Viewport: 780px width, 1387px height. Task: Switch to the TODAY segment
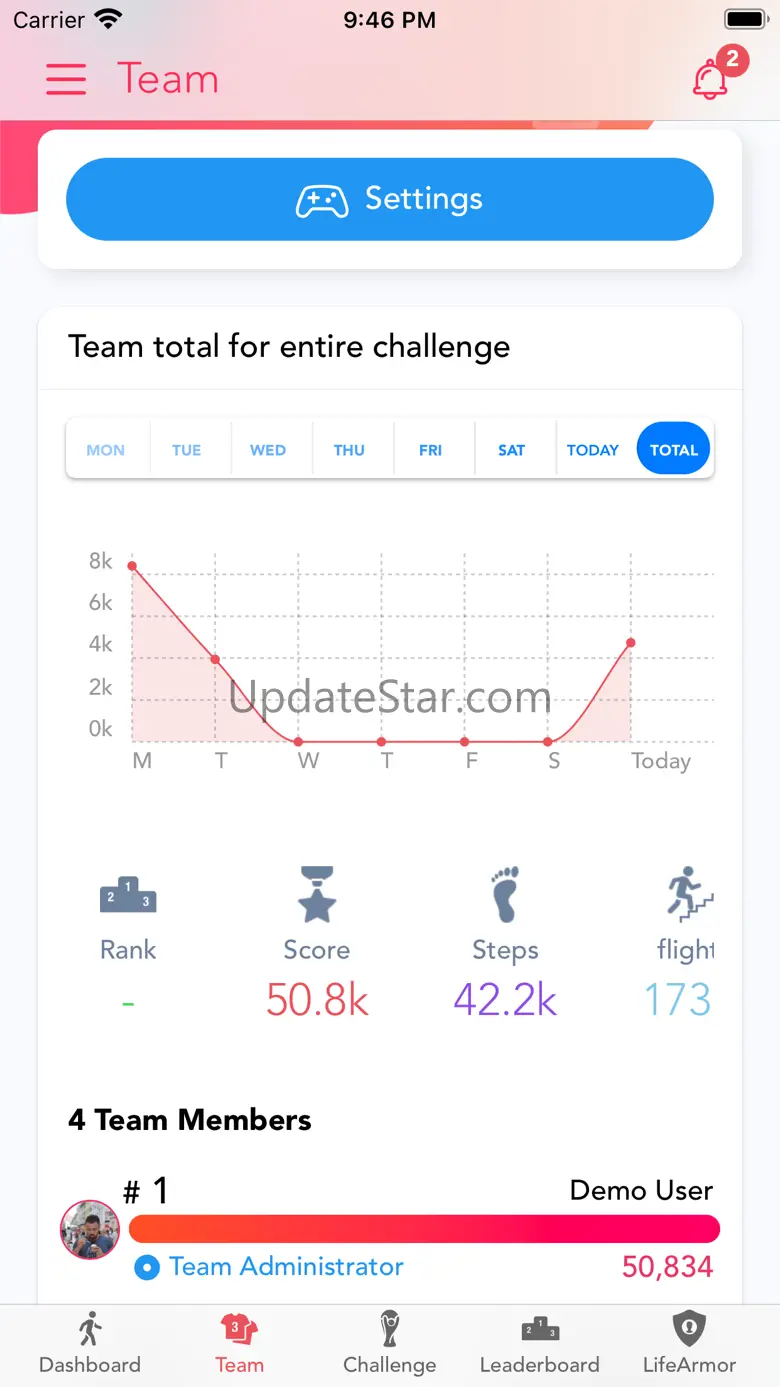click(593, 450)
